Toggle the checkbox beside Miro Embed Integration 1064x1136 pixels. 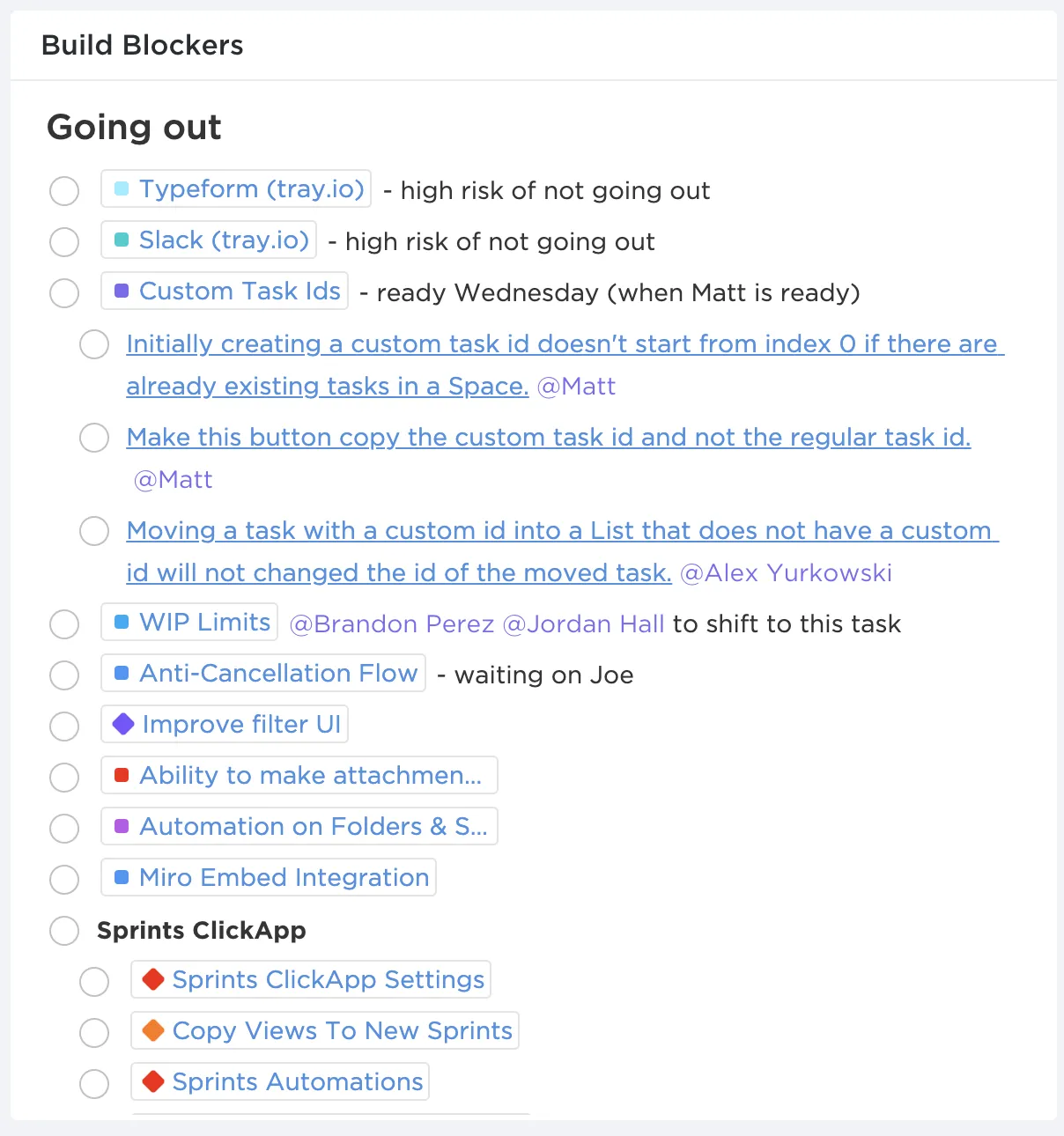[64, 880]
